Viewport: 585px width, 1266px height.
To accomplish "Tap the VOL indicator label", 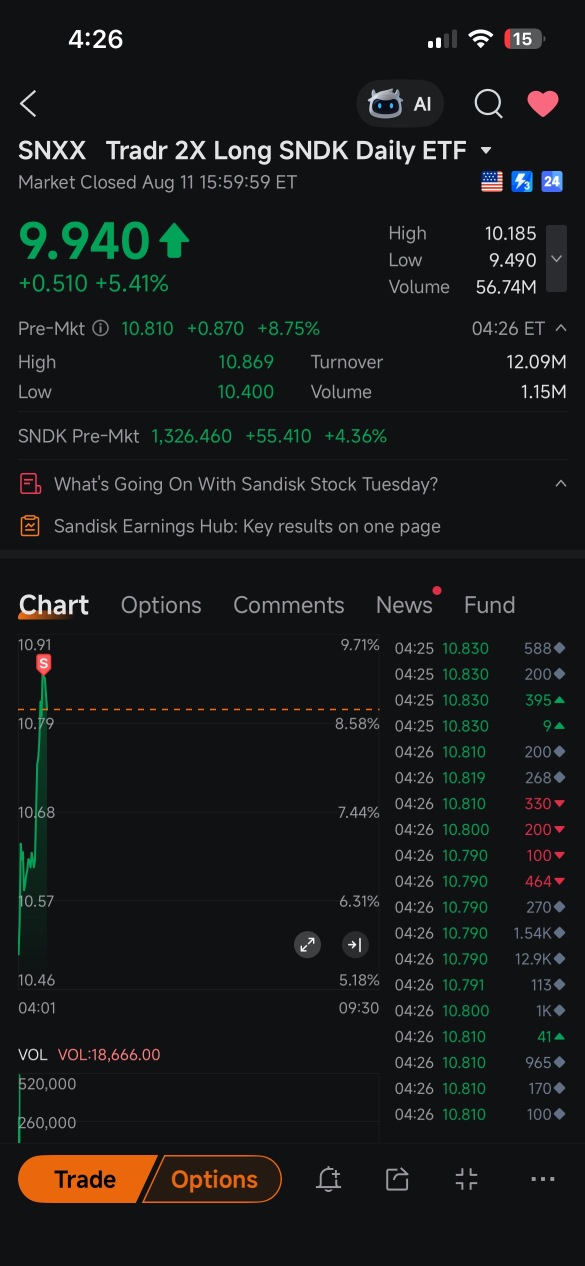I will click(x=32, y=1054).
